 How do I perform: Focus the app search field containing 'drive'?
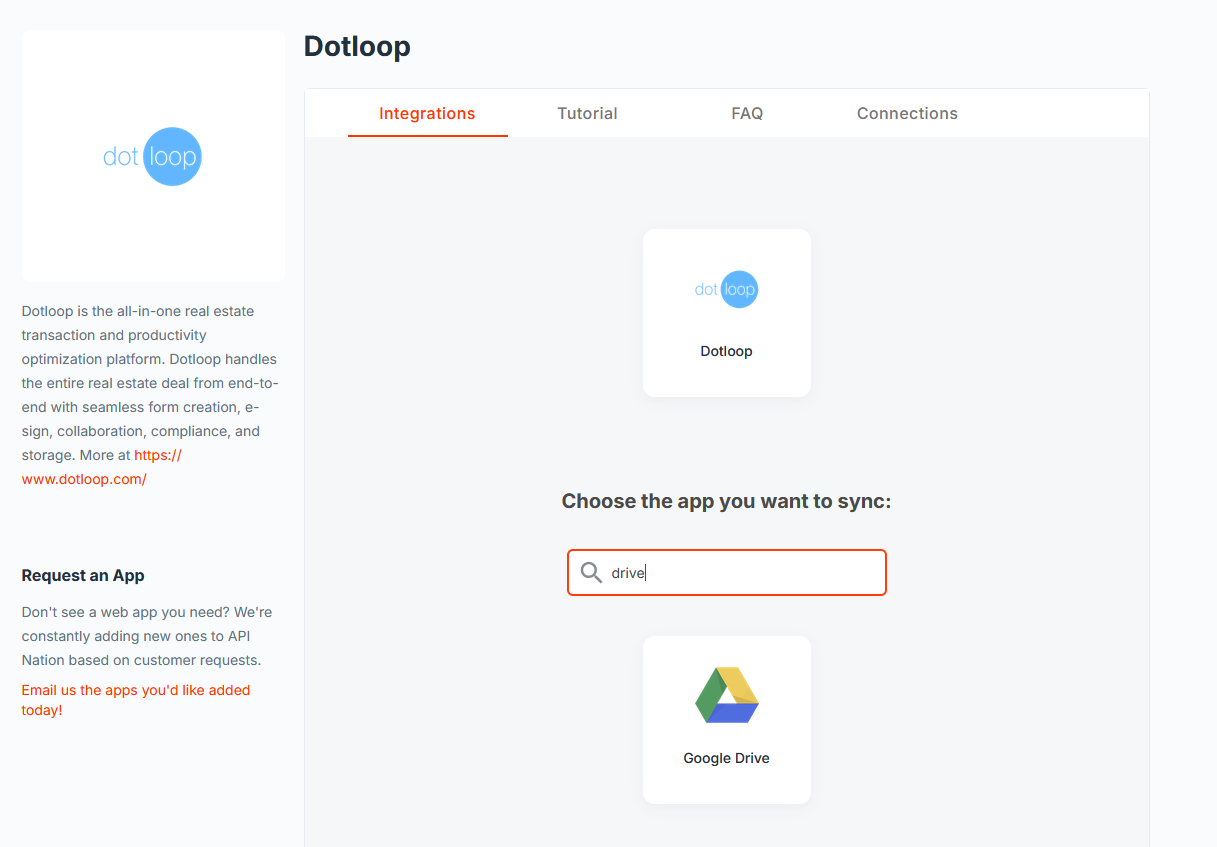[x=727, y=572]
